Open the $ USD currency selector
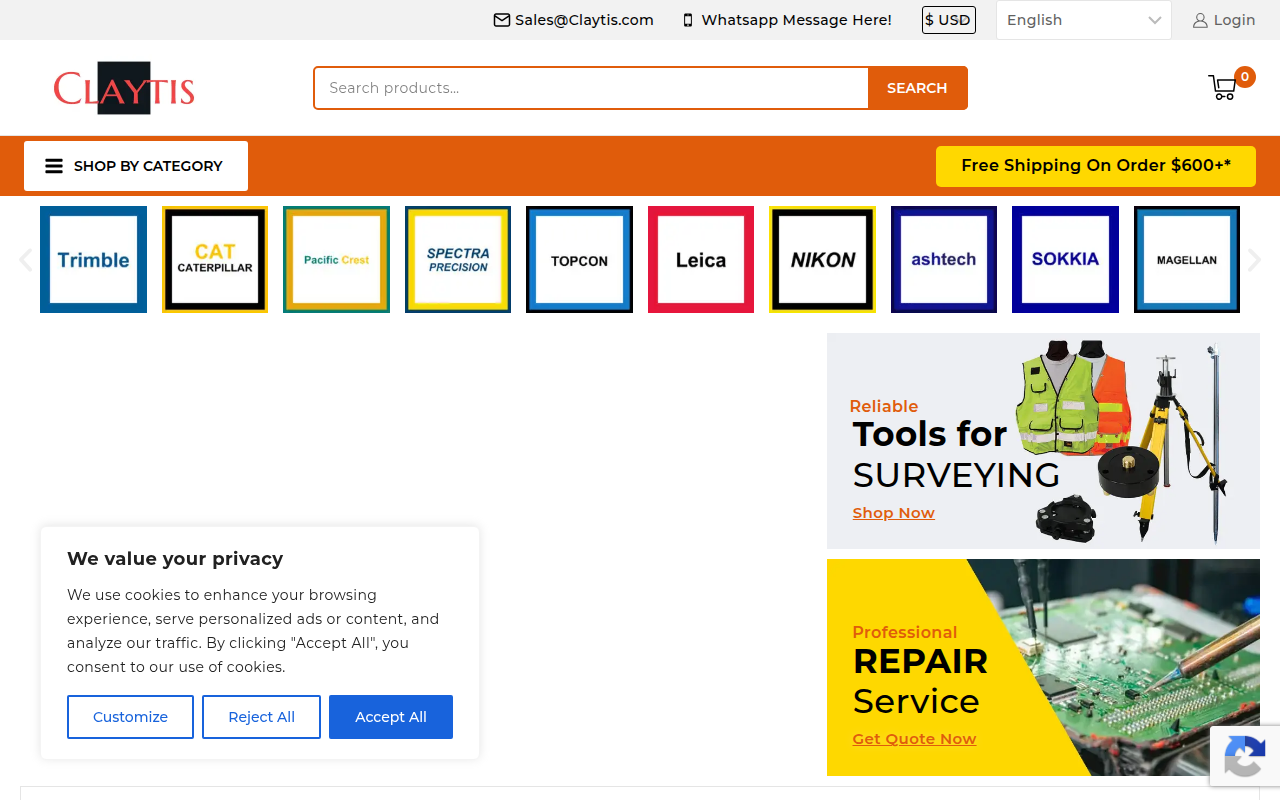 tap(948, 20)
